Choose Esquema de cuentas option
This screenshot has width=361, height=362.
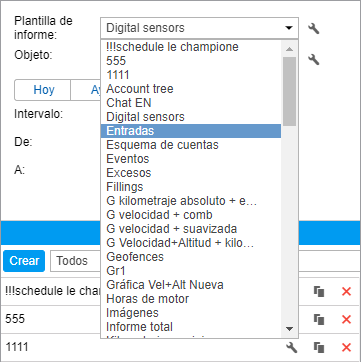(191, 145)
